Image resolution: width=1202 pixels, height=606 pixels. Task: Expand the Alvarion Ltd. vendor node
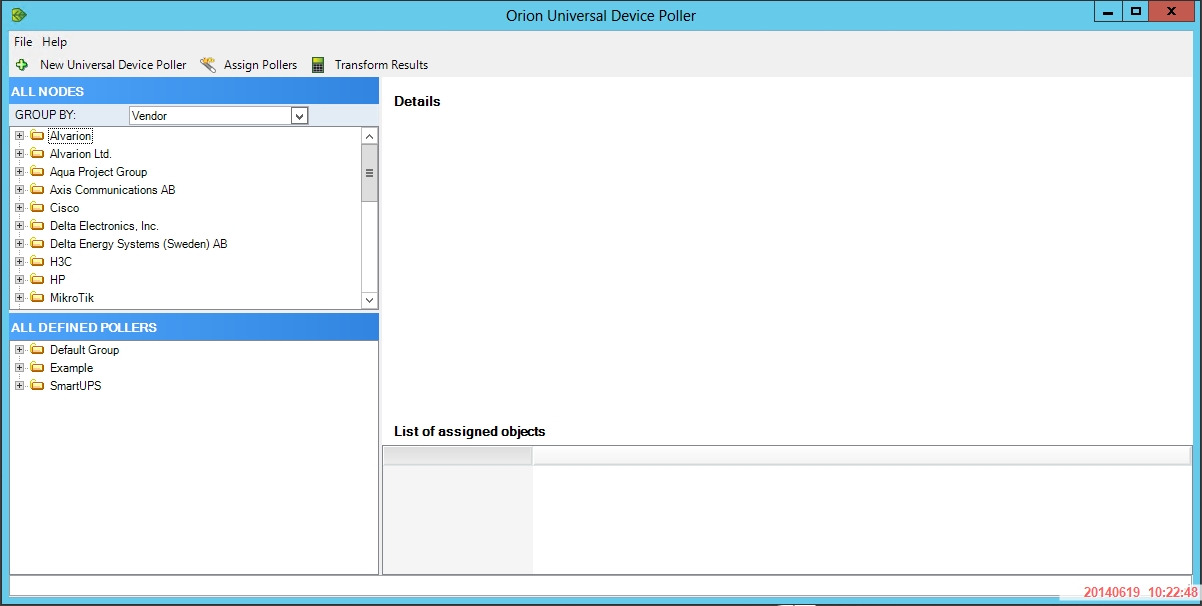tap(19, 154)
